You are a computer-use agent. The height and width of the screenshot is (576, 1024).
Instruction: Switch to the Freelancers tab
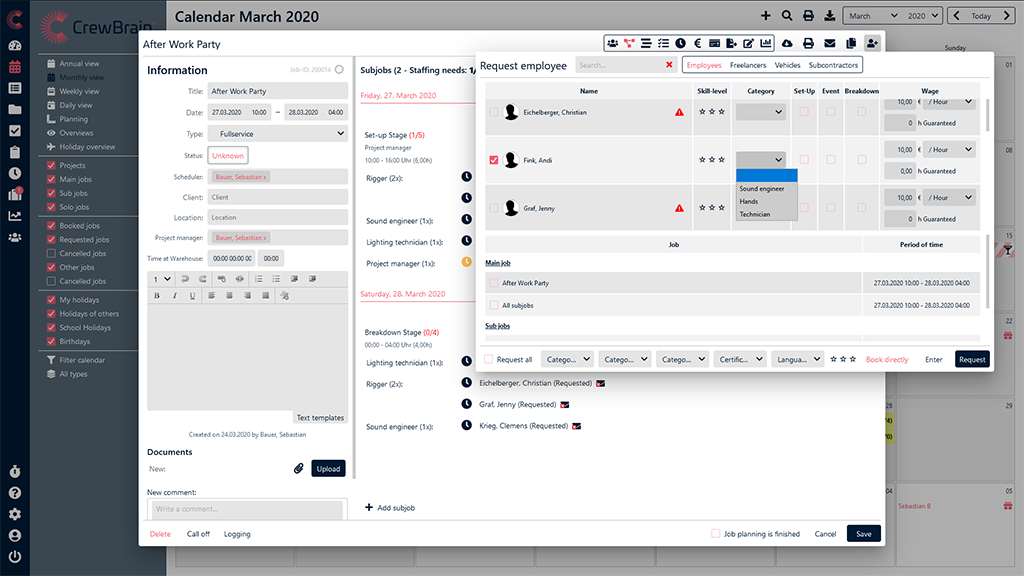[x=747, y=65]
